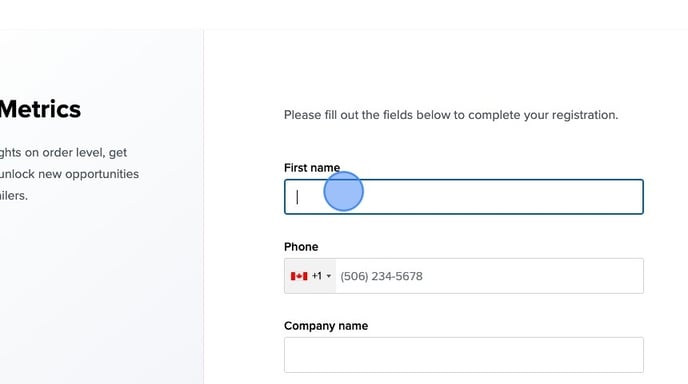The image size is (688, 384).
Task: Focus the First name input field
Action: tap(464, 197)
